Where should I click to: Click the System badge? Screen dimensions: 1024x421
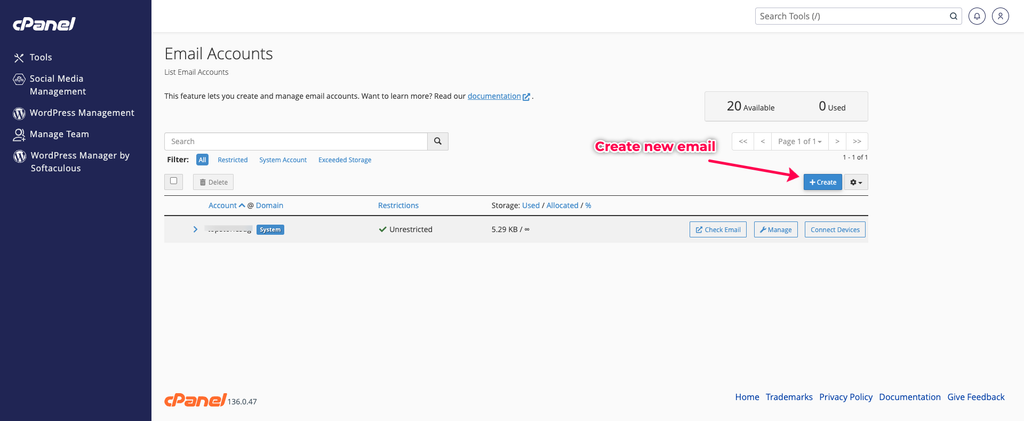(x=270, y=230)
